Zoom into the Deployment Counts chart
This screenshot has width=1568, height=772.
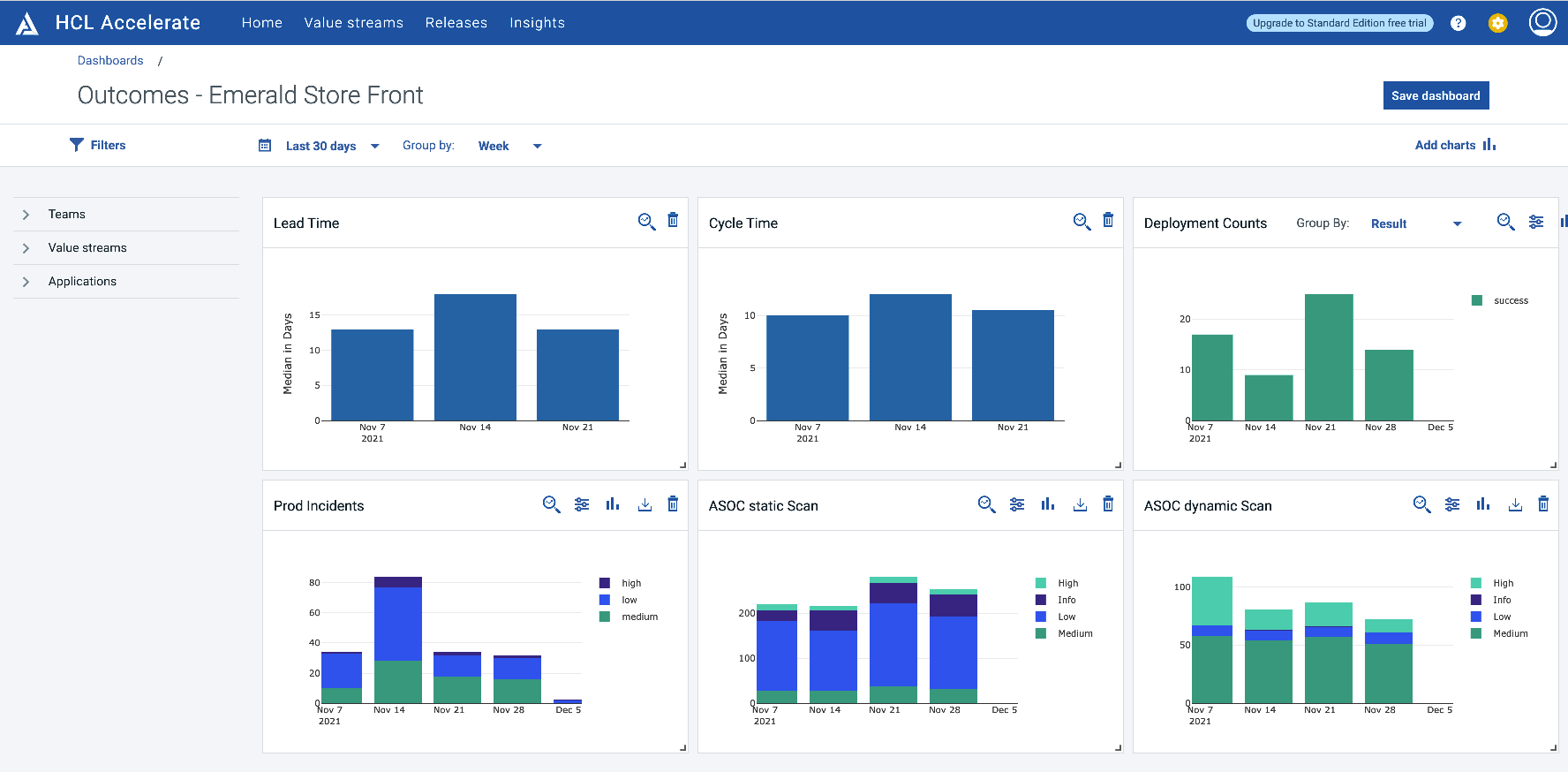pos(1506,222)
